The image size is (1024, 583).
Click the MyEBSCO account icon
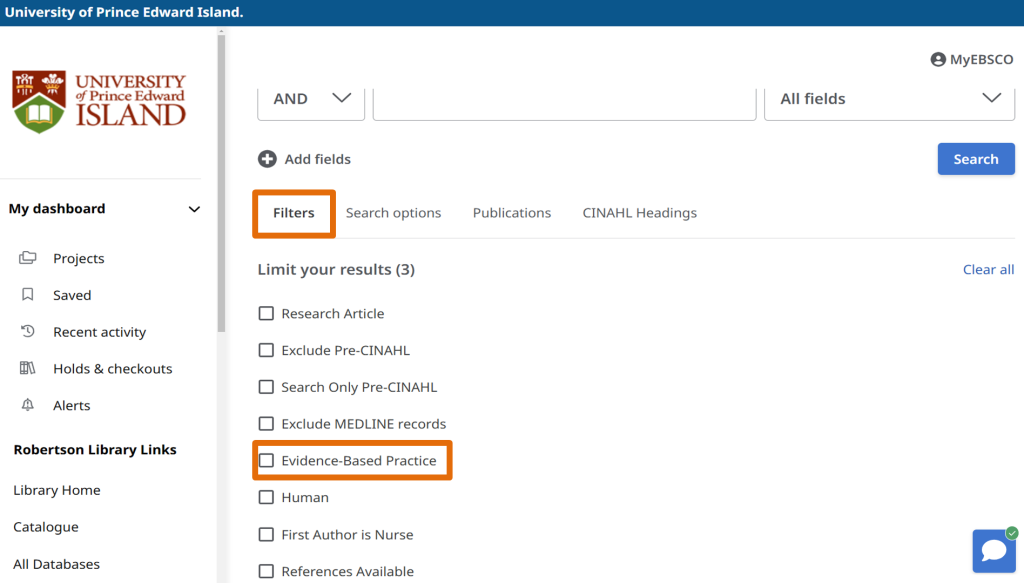pyautogui.click(x=938, y=60)
